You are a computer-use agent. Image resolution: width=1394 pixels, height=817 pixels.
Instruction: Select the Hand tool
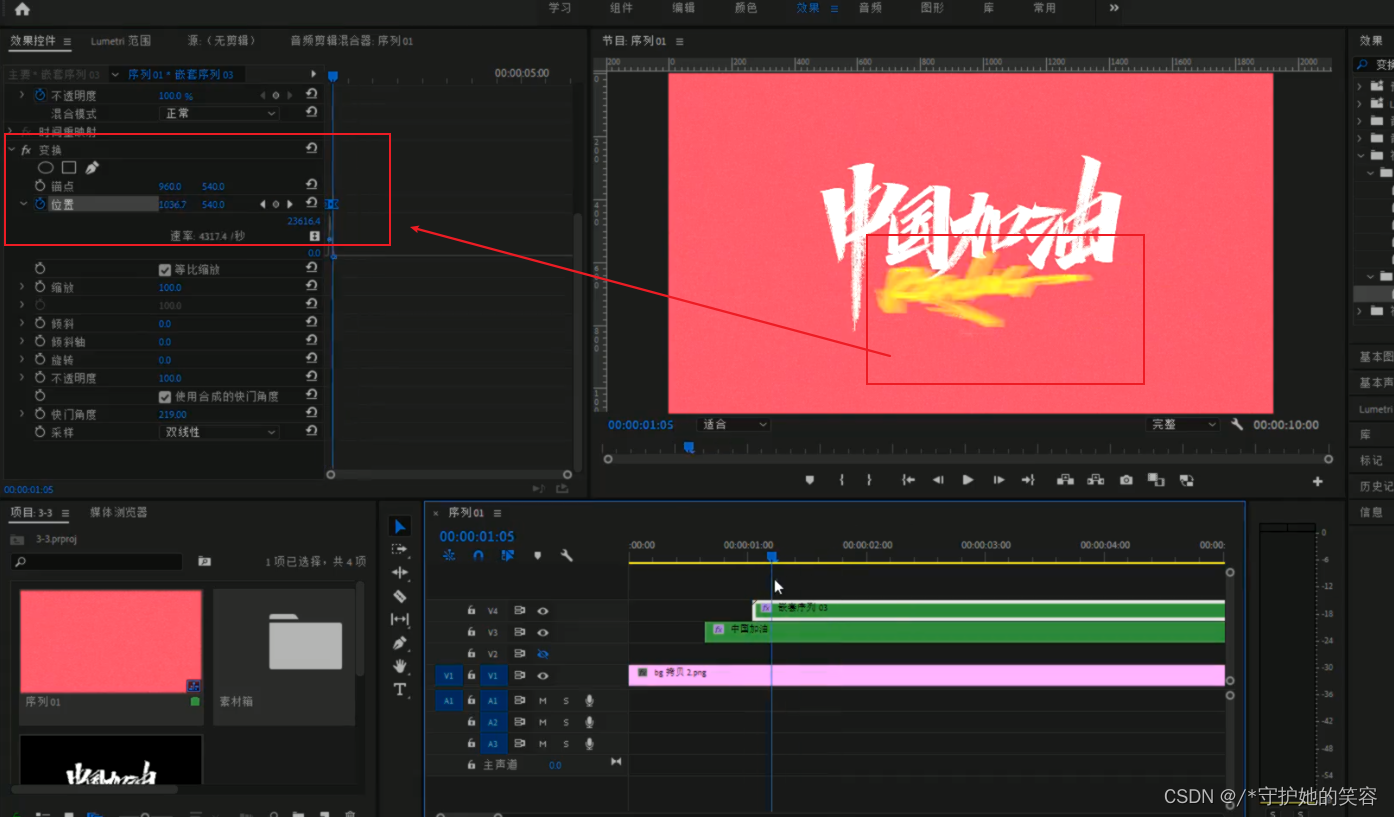pos(400,666)
